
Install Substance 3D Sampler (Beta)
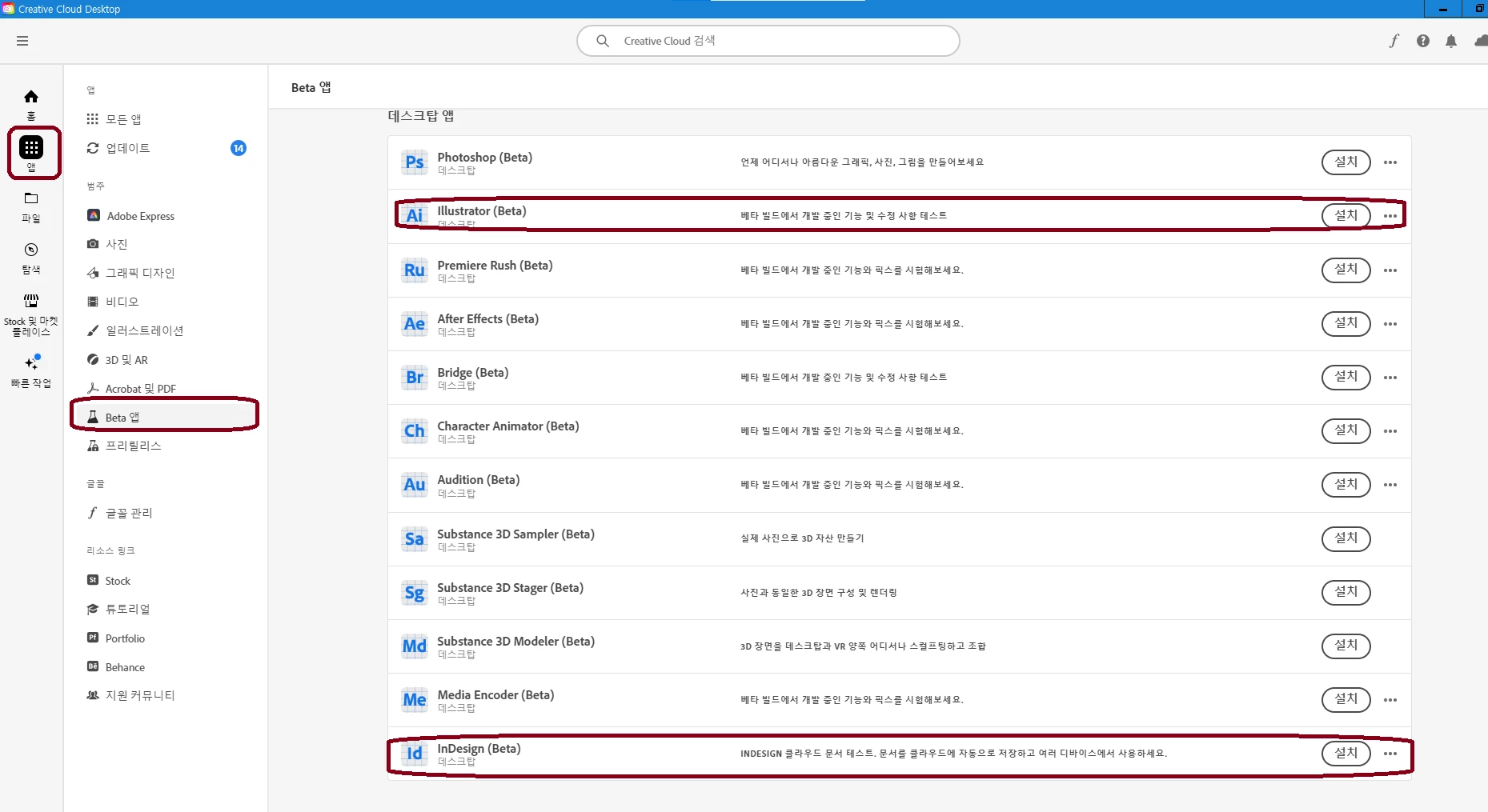1346,539
